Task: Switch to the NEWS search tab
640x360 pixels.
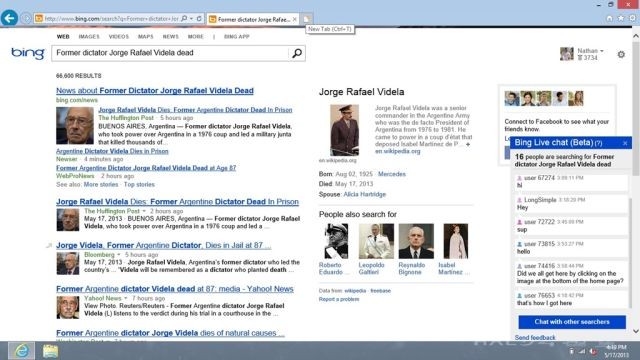Action: click(171, 37)
